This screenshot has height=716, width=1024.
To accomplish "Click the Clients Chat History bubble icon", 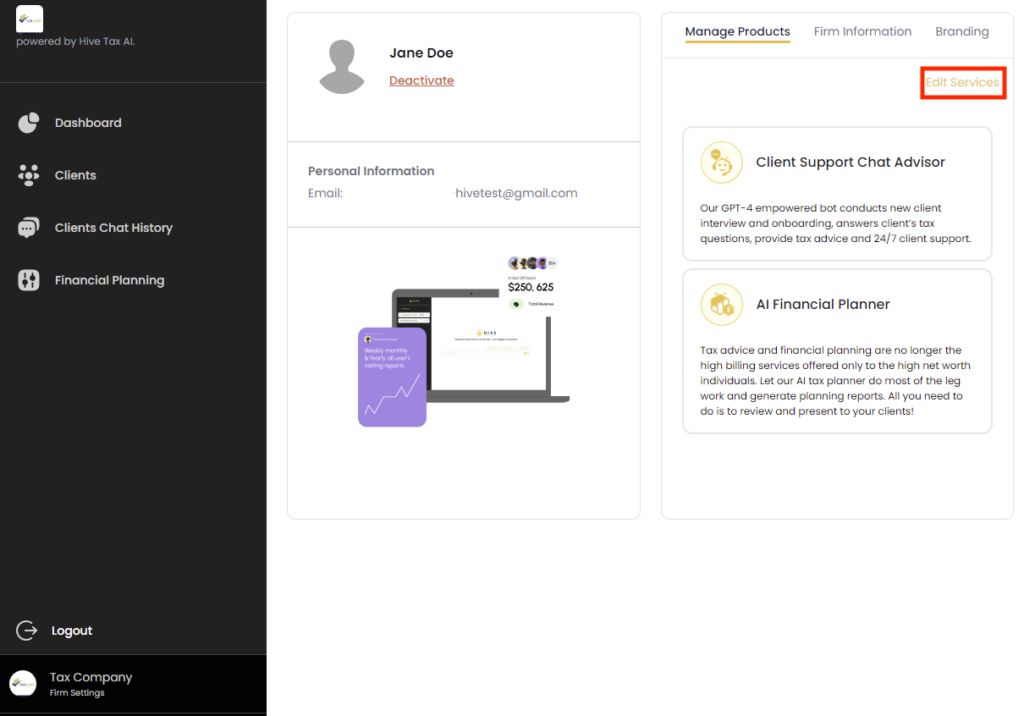I will coord(28,228).
